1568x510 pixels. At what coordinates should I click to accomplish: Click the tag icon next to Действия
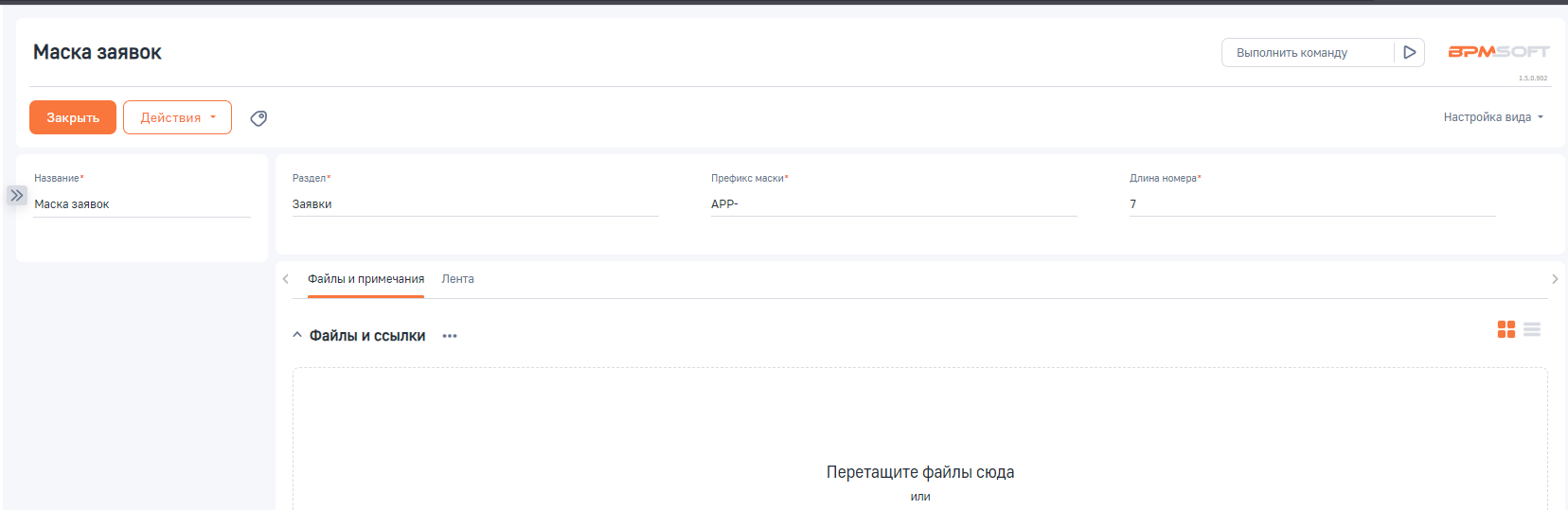point(258,118)
